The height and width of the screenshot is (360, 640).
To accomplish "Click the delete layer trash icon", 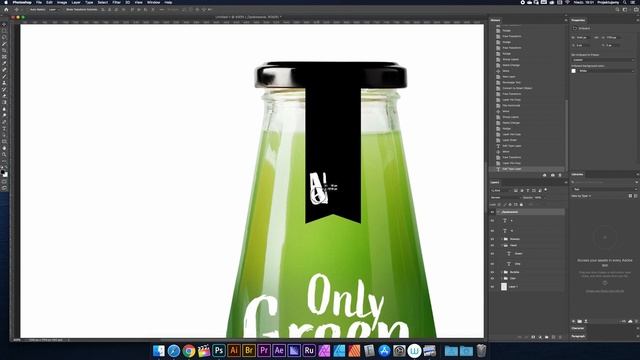I will (560, 338).
